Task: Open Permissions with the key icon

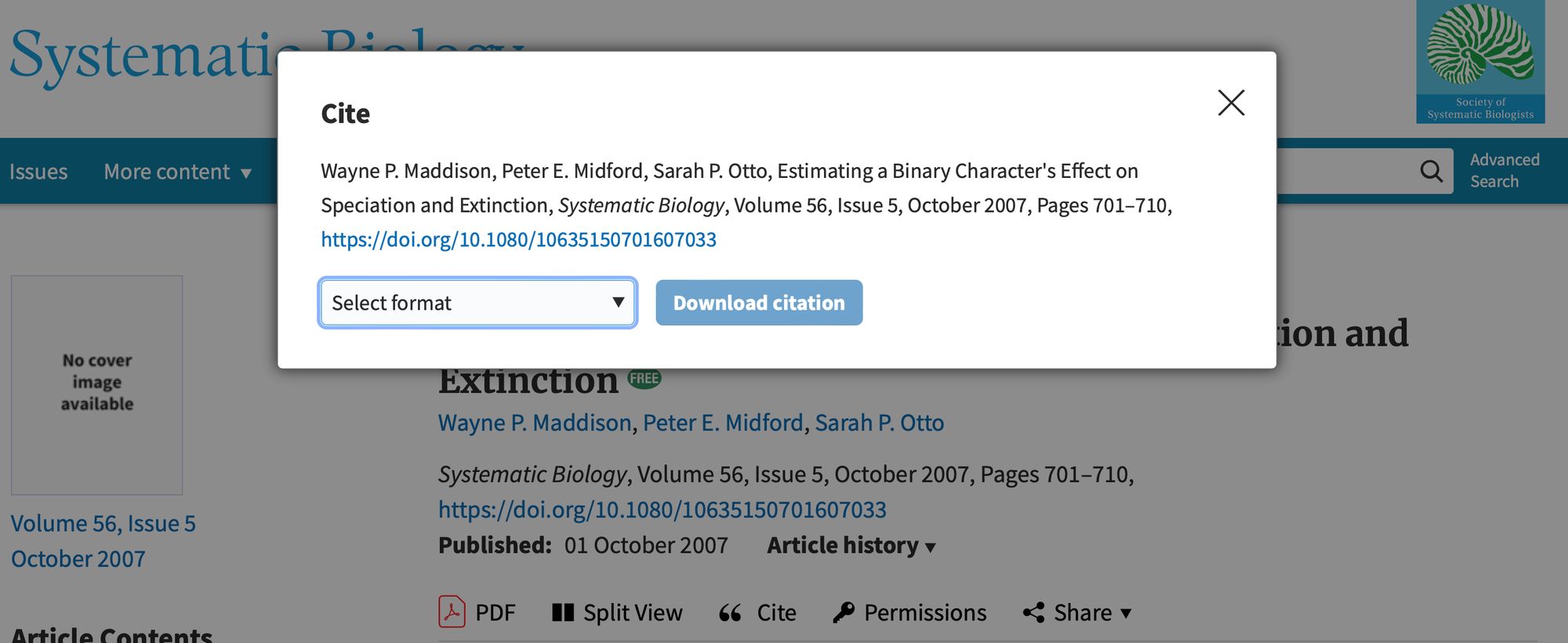Action: [x=909, y=612]
